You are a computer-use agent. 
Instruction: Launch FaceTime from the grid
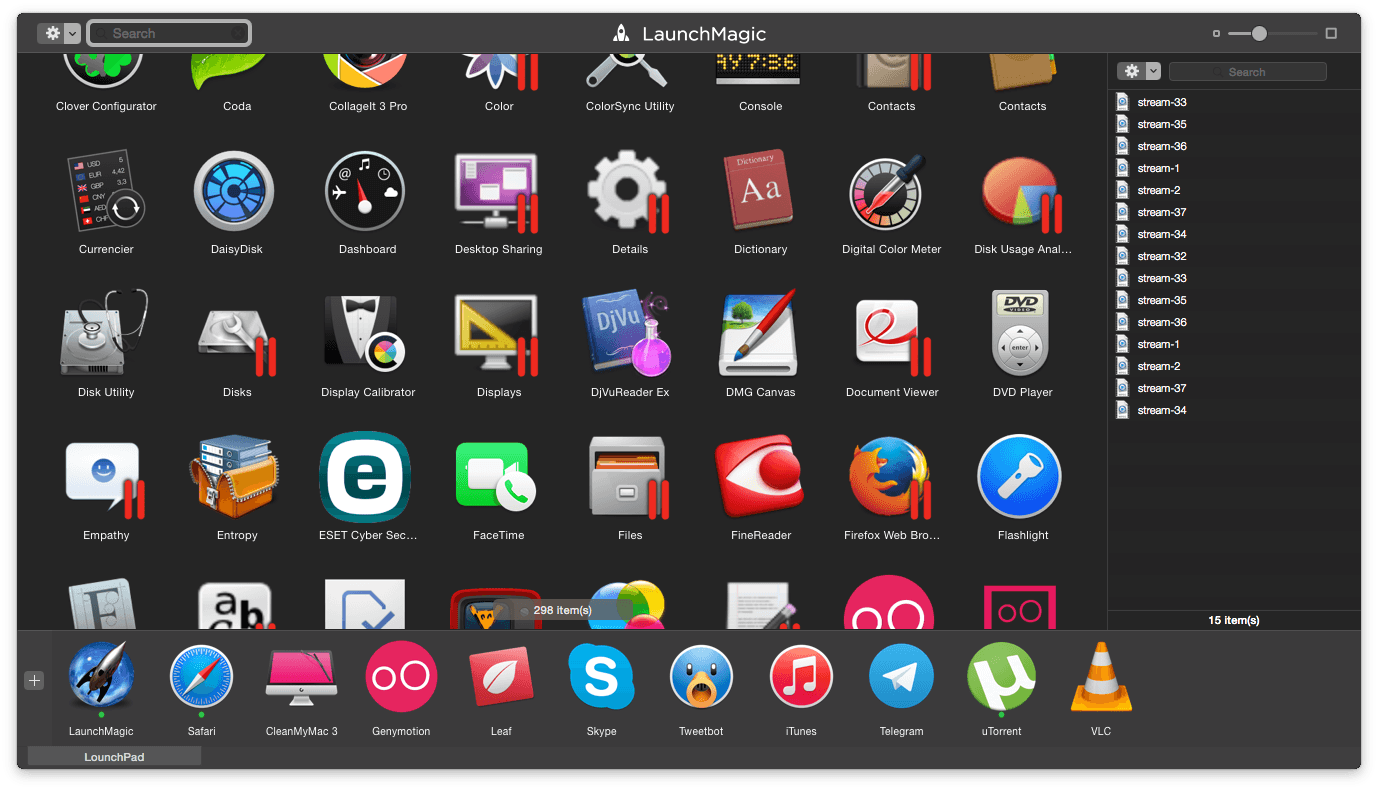(496, 478)
